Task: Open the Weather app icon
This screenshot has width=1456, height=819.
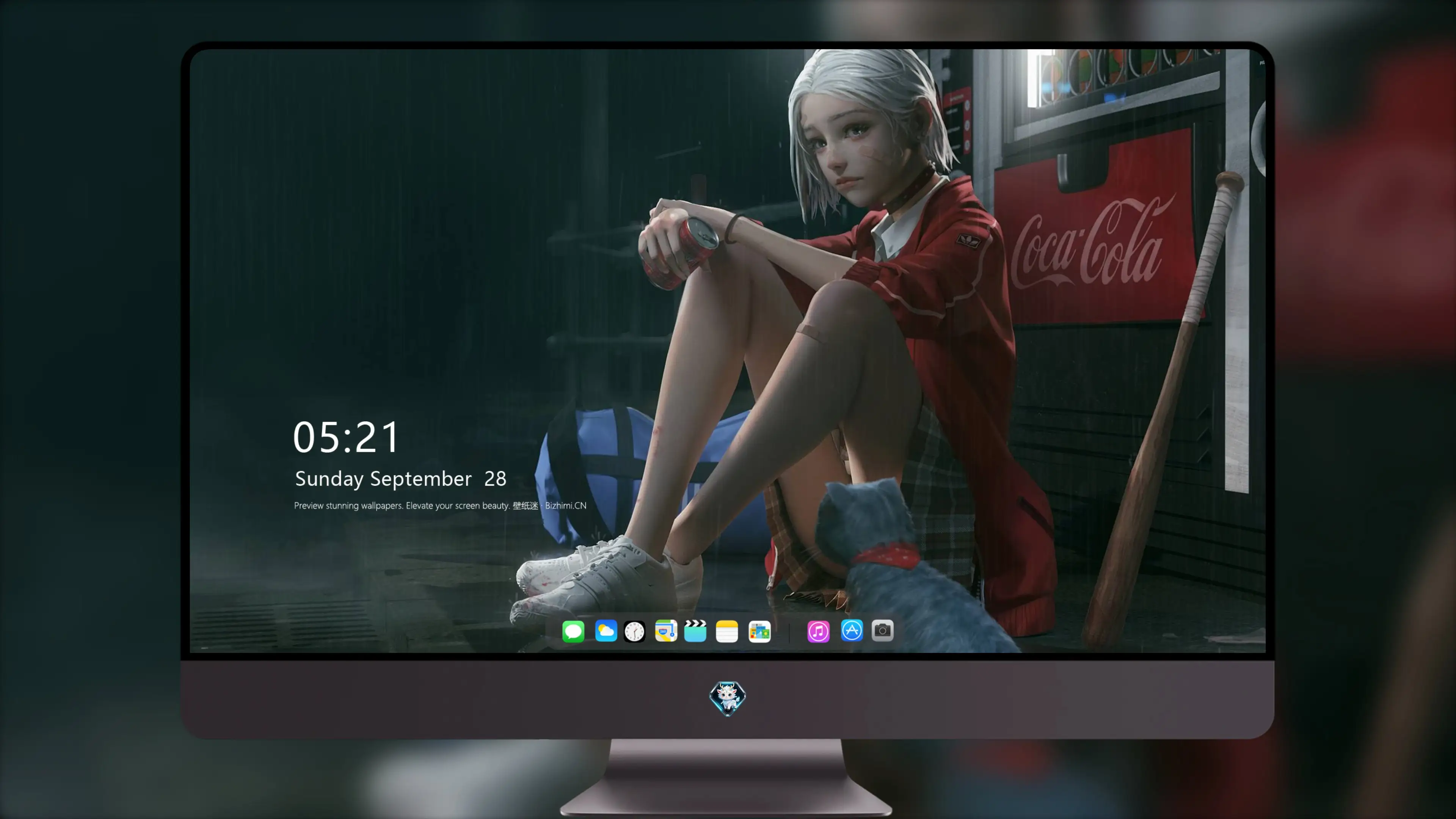Action: click(x=606, y=631)
